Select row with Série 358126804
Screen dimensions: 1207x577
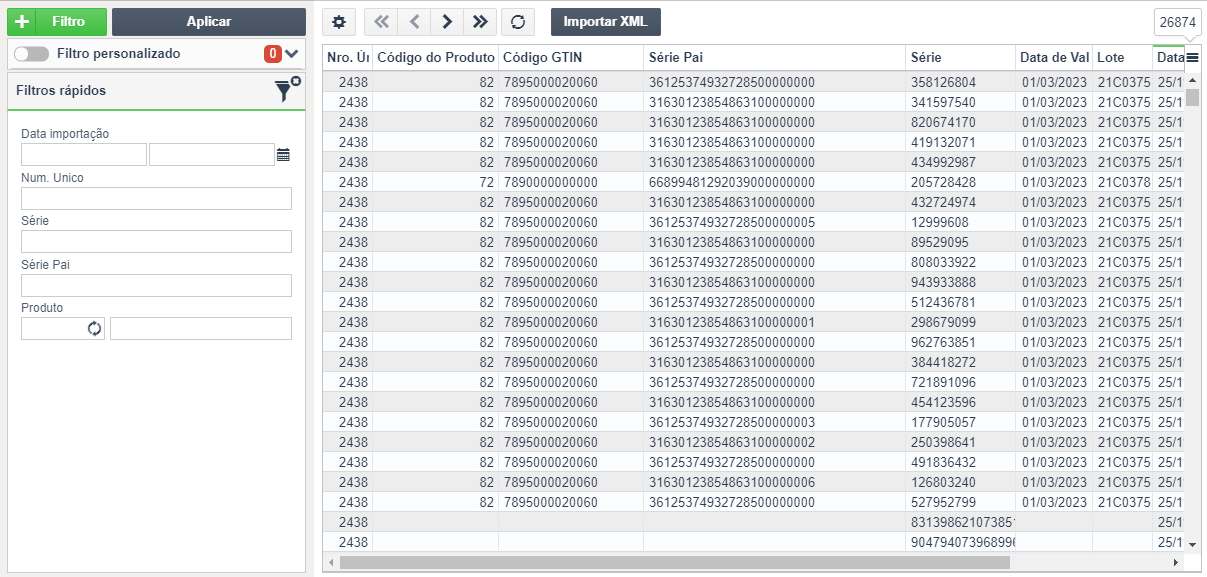pyautogui.click(x=754, y=82)
